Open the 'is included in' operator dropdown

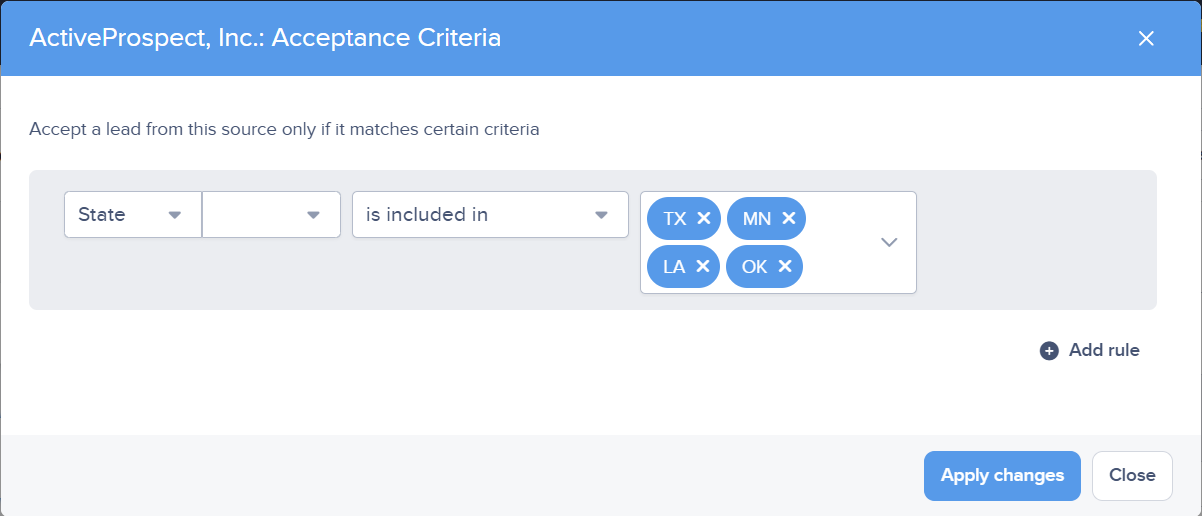tap(490, 215)
